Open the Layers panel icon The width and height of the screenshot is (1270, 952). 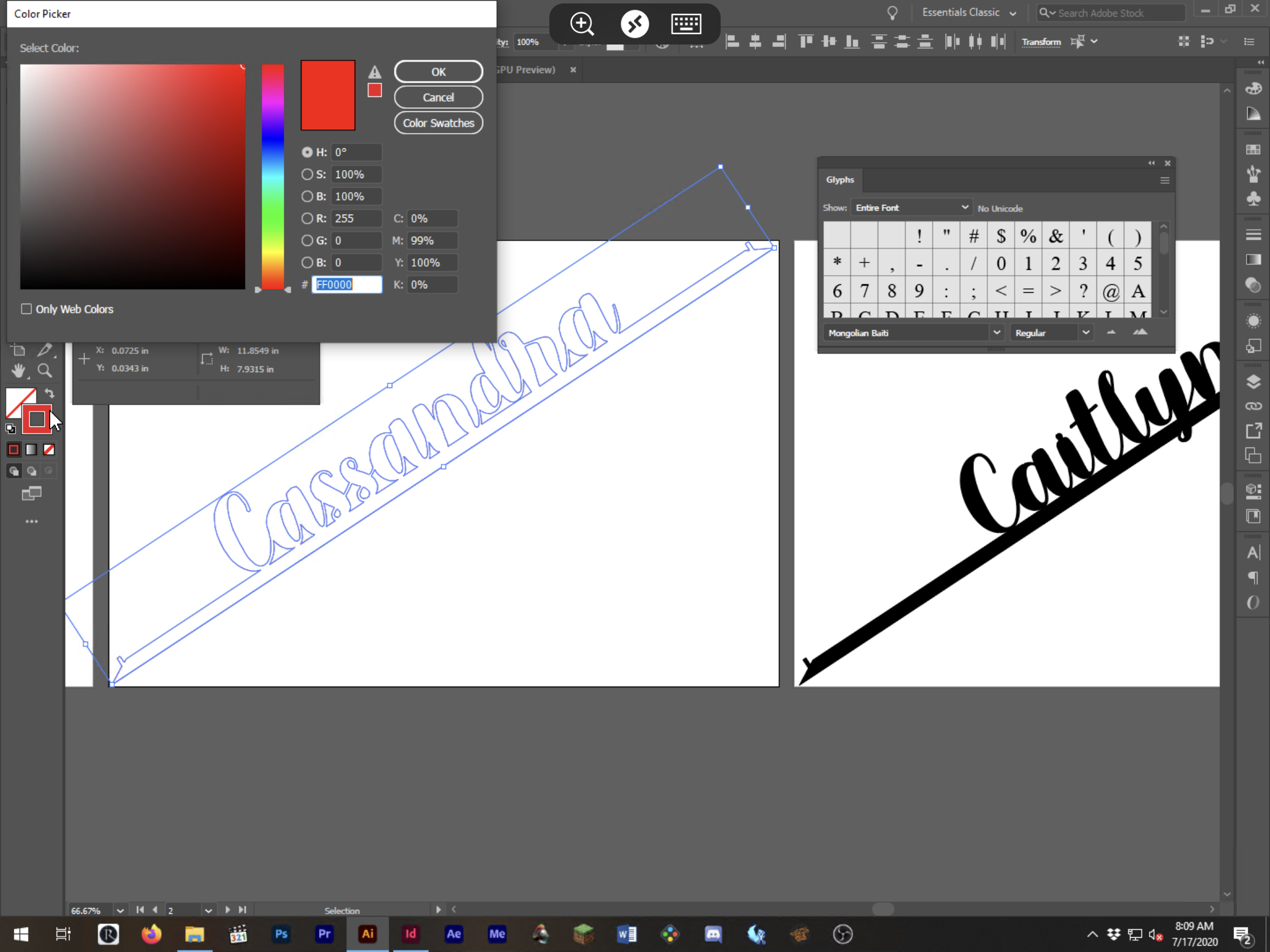(1253, 382)
